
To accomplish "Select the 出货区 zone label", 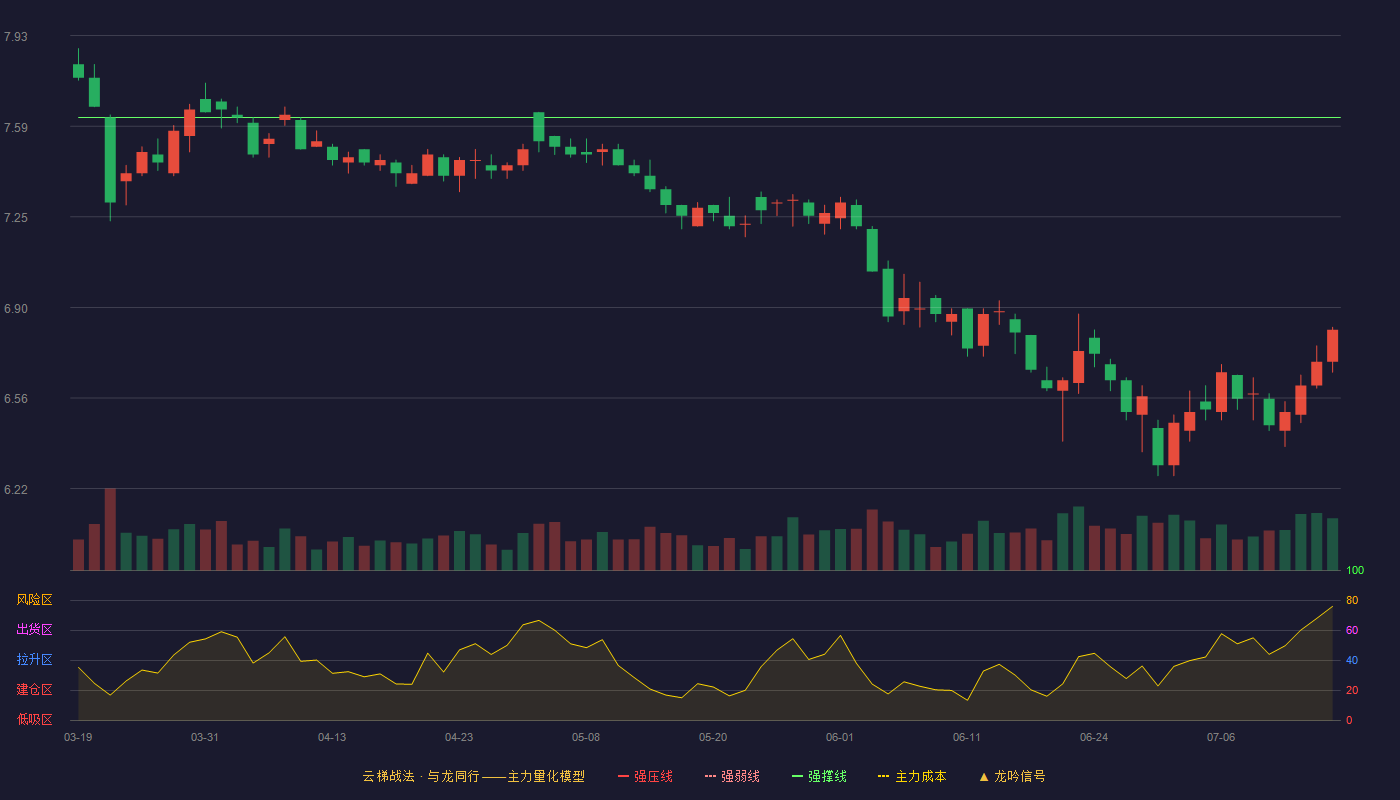I will pyautogui.click(x=34, y=630).
